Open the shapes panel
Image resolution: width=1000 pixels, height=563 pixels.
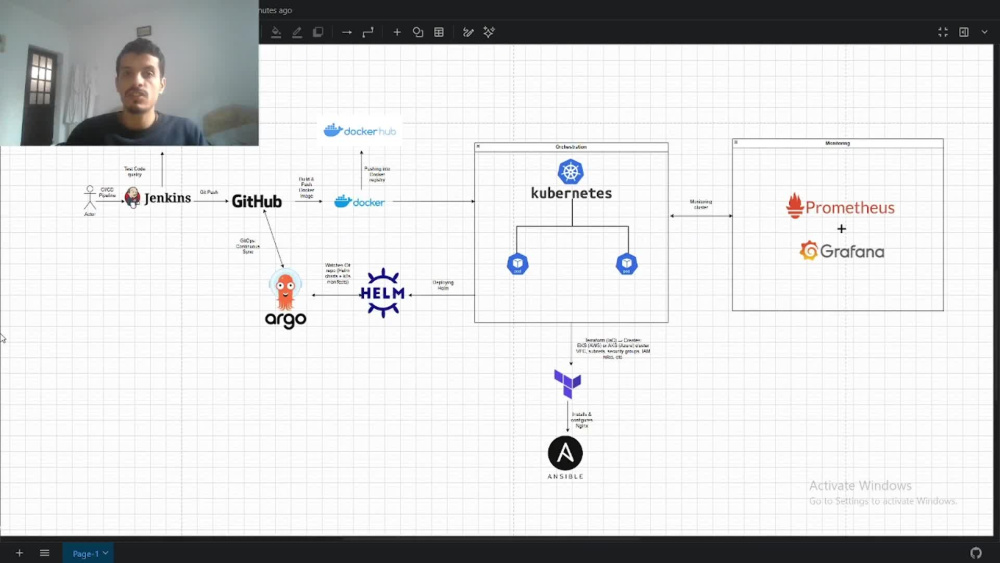[x=418, y=32]
